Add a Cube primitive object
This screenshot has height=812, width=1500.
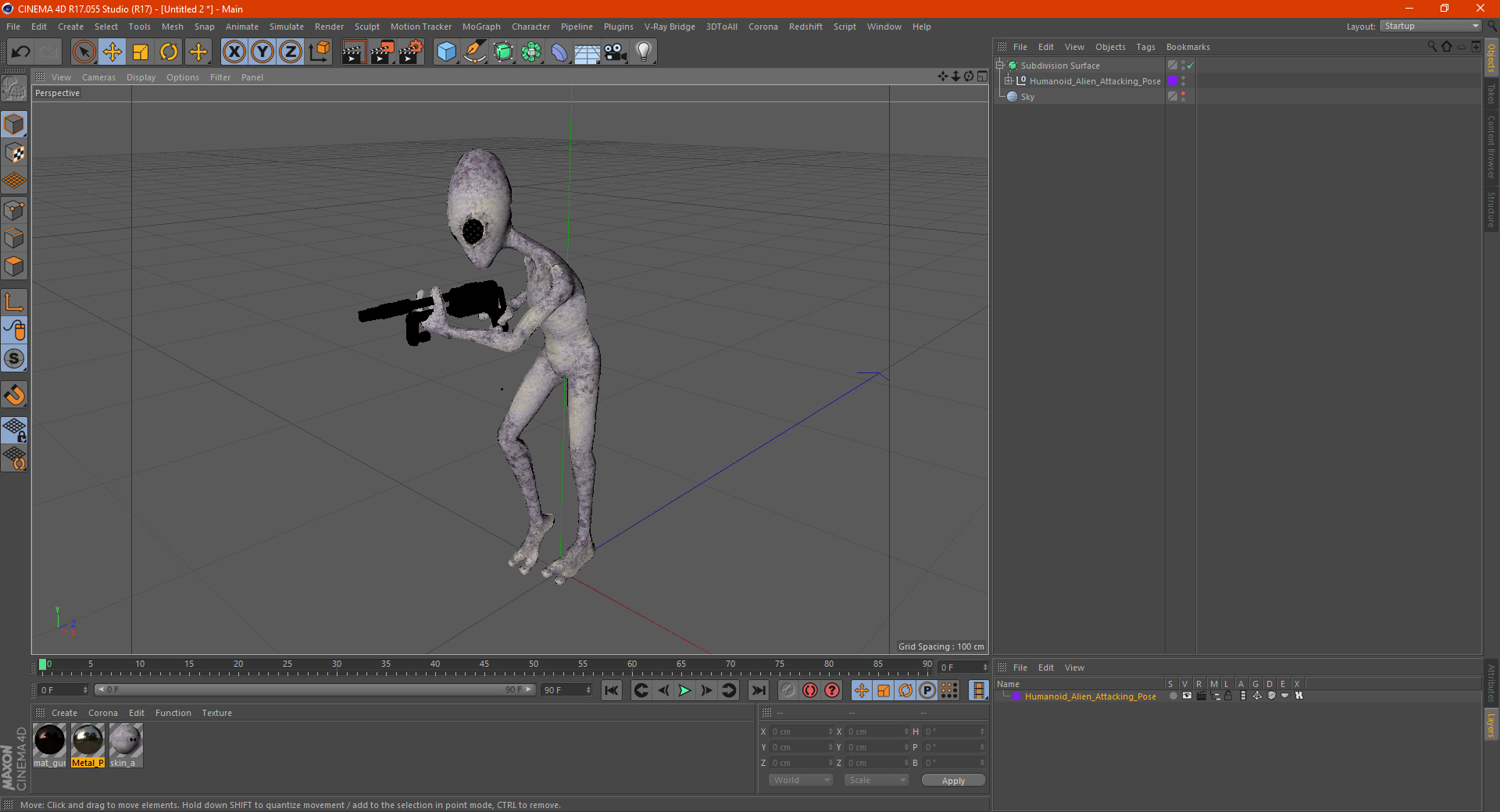(446, 52)
